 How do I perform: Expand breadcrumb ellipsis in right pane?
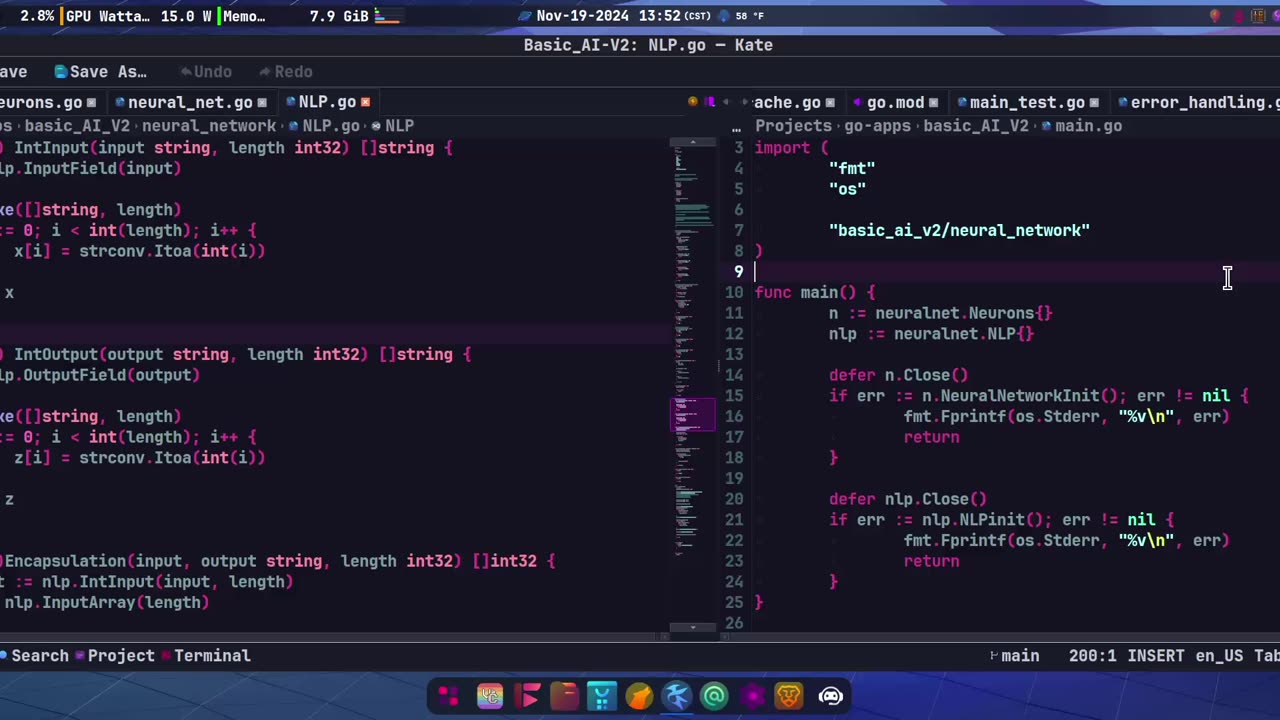(736, 128)
